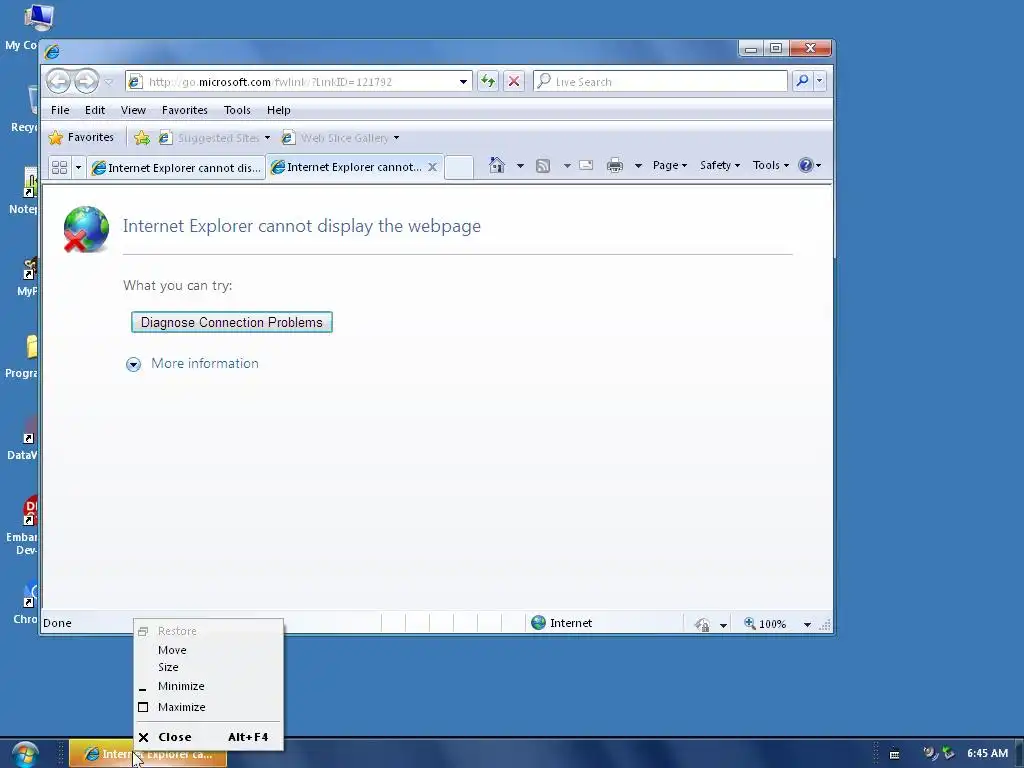Expand the tab list dropdown arrow
Viewport: 1024px width, 768px height.
tap(78, 167)
